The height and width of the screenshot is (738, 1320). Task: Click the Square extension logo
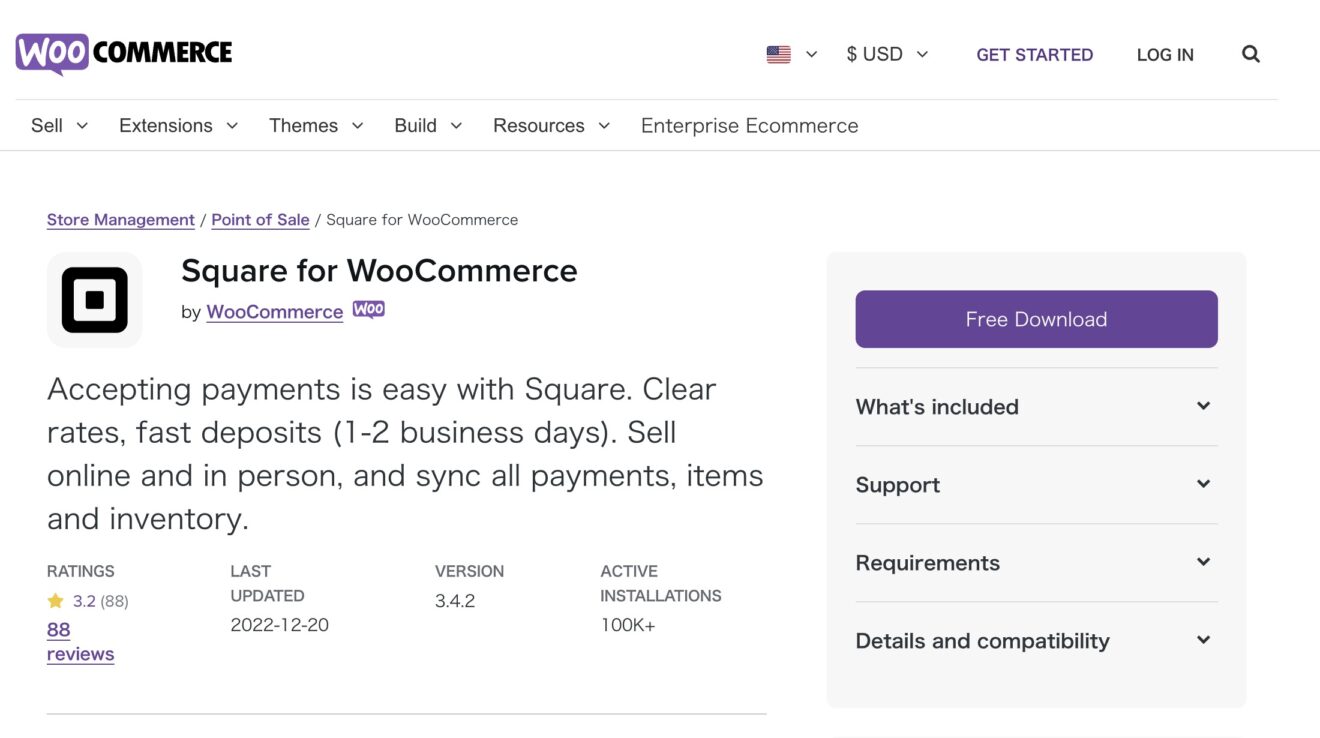94,300
